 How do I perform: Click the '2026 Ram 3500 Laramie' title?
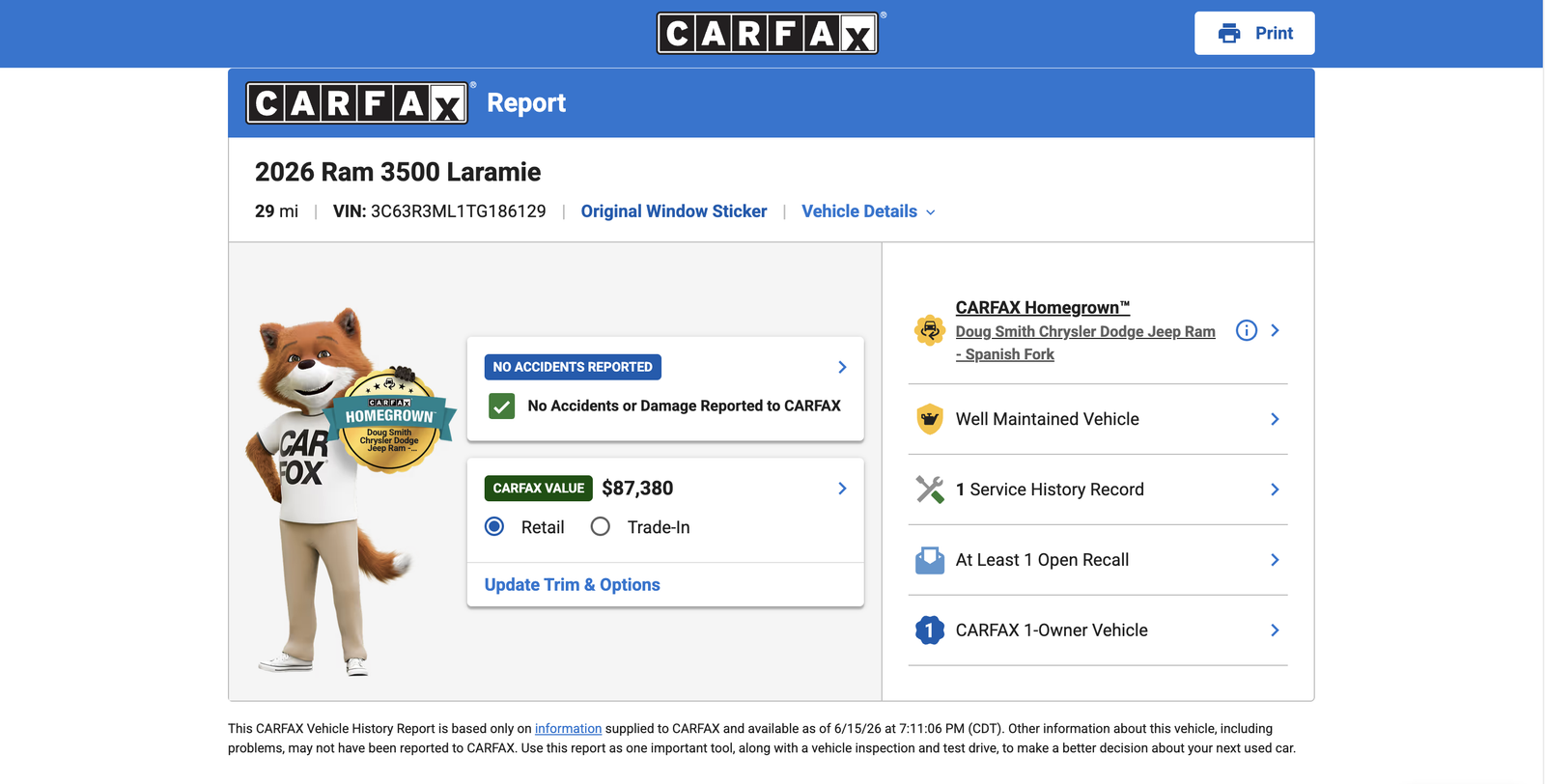398,172
